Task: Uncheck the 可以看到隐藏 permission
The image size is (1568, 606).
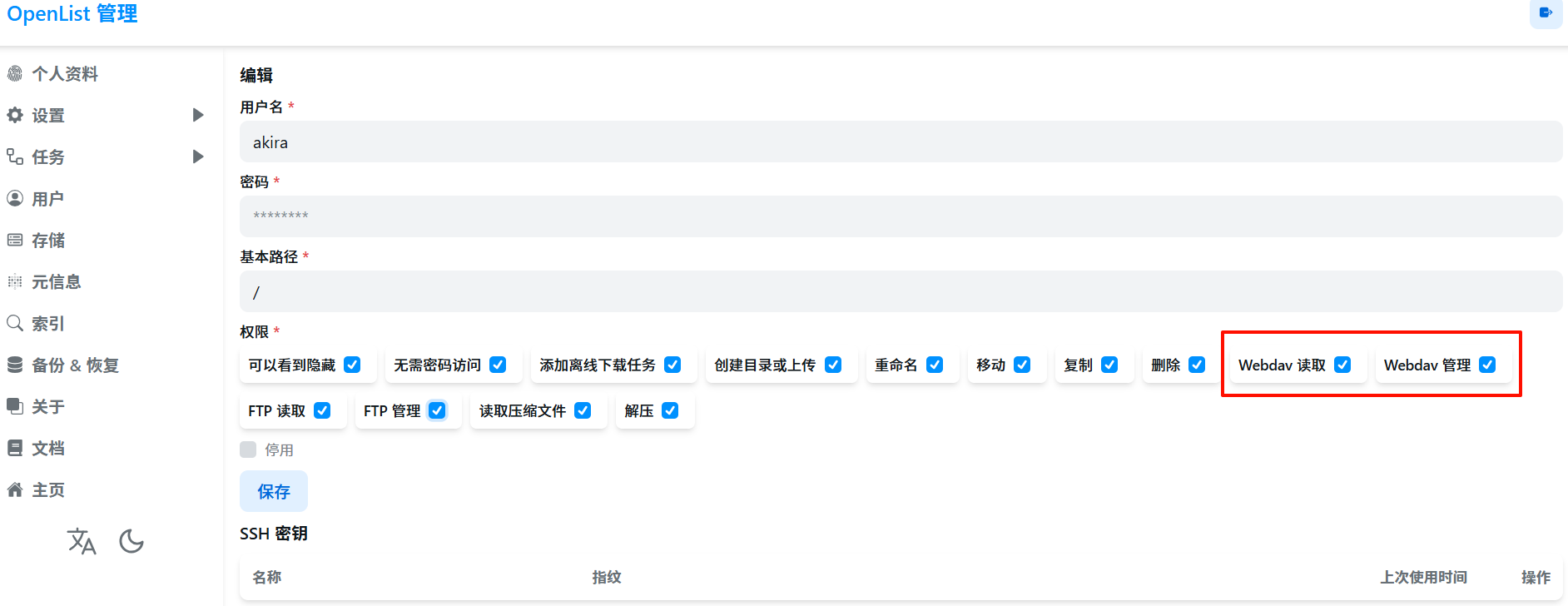Action: pyautogui.click(x=352, y=365)
